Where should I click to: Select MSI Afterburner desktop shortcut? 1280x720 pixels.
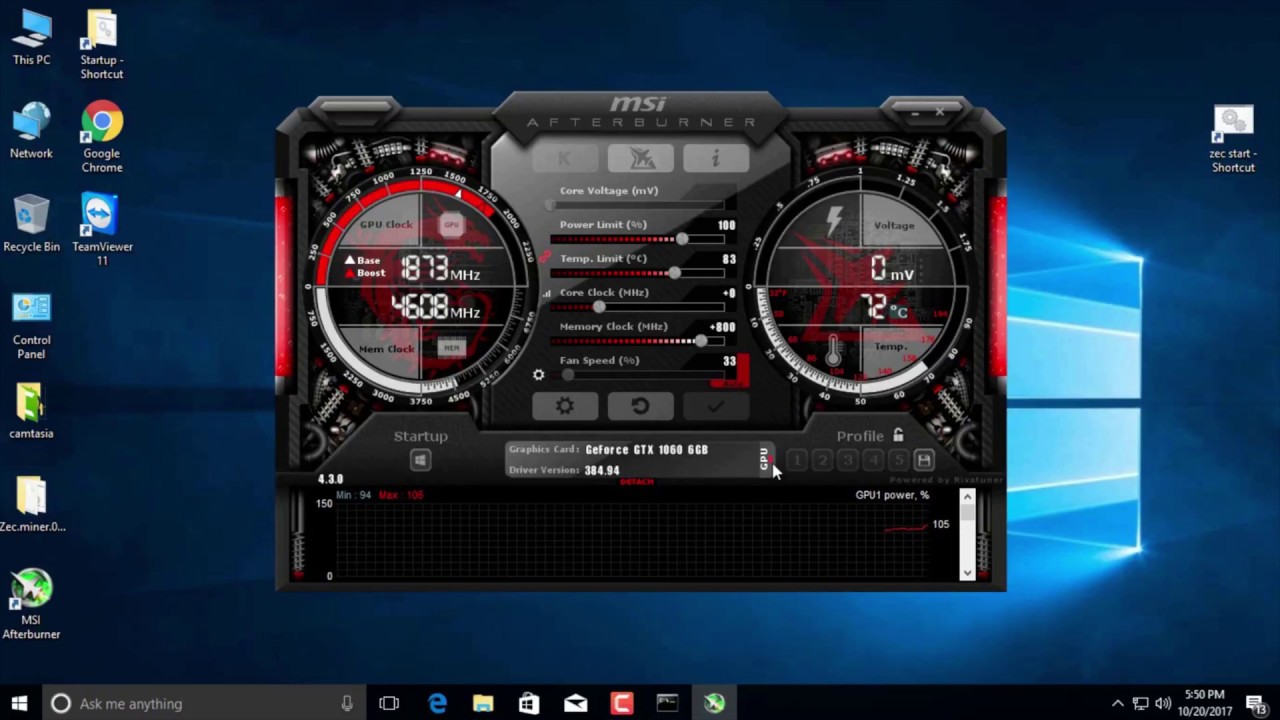[x=31, y=604]
